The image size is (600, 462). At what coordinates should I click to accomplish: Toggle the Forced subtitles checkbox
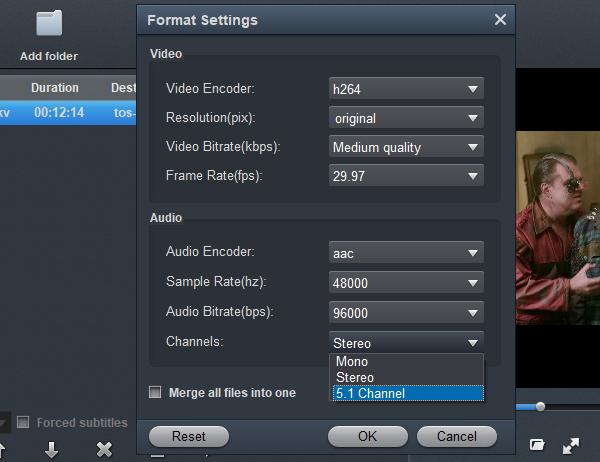click(x=23, y=423)
